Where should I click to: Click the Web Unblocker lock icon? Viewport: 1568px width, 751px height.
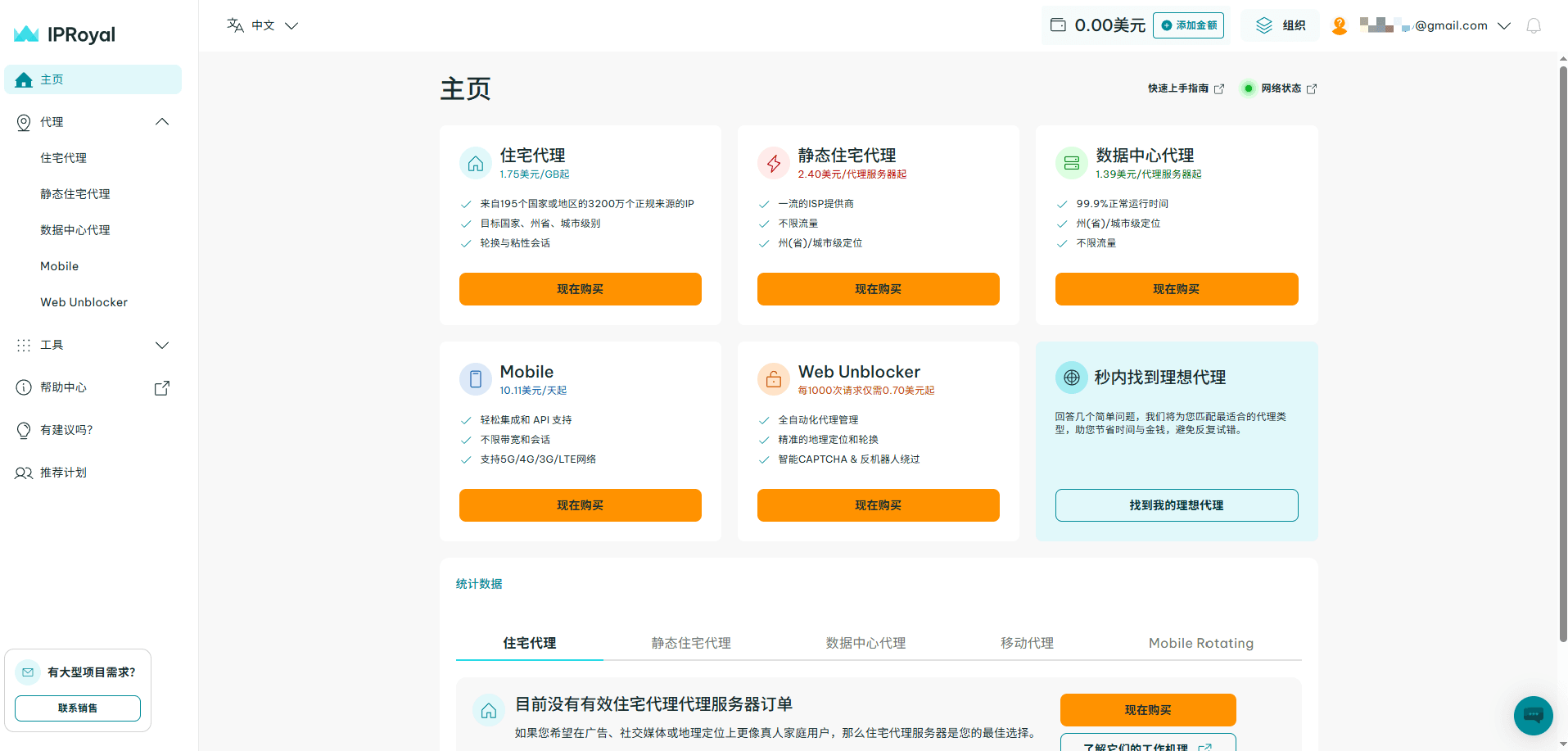(773, 378)
